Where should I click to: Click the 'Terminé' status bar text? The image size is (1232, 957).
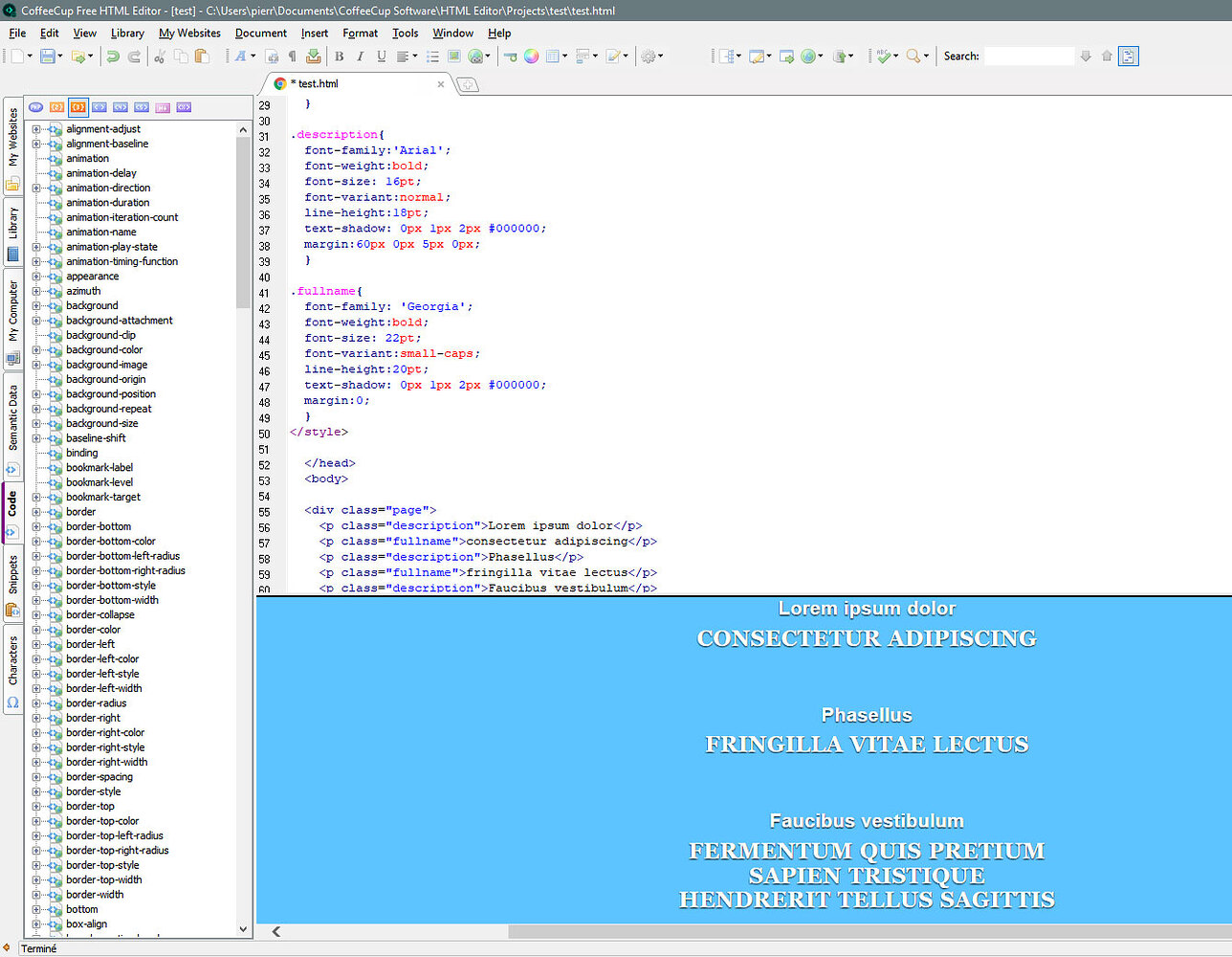tap(39, 949)
